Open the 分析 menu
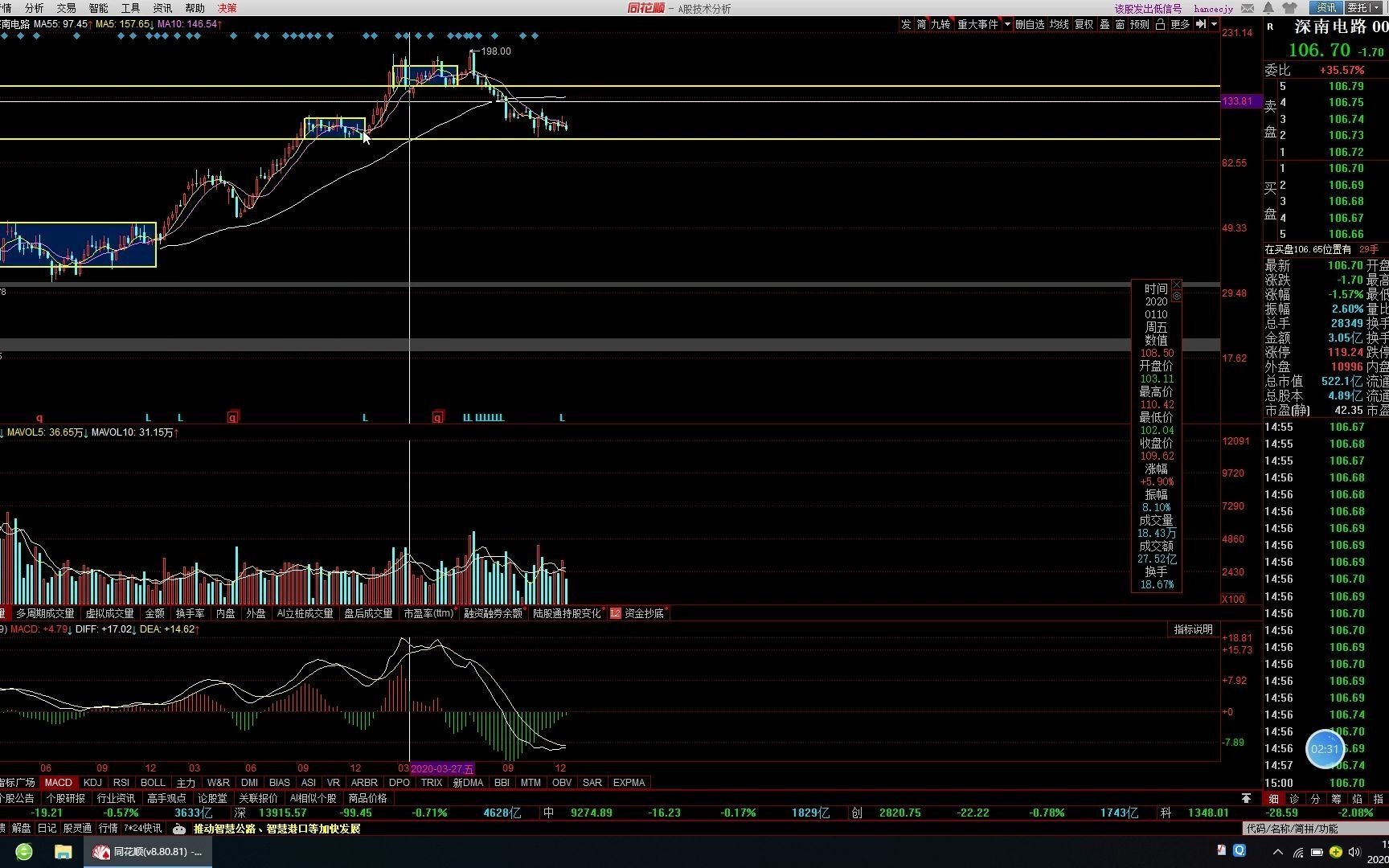 coord(35,8)
